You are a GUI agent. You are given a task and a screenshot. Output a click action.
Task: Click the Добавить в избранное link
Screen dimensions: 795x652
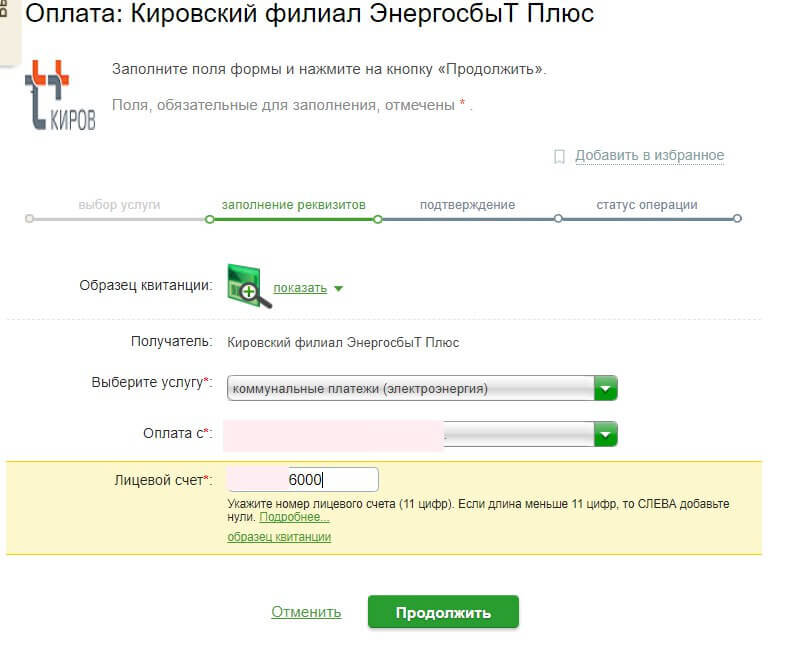pos(649,155)
